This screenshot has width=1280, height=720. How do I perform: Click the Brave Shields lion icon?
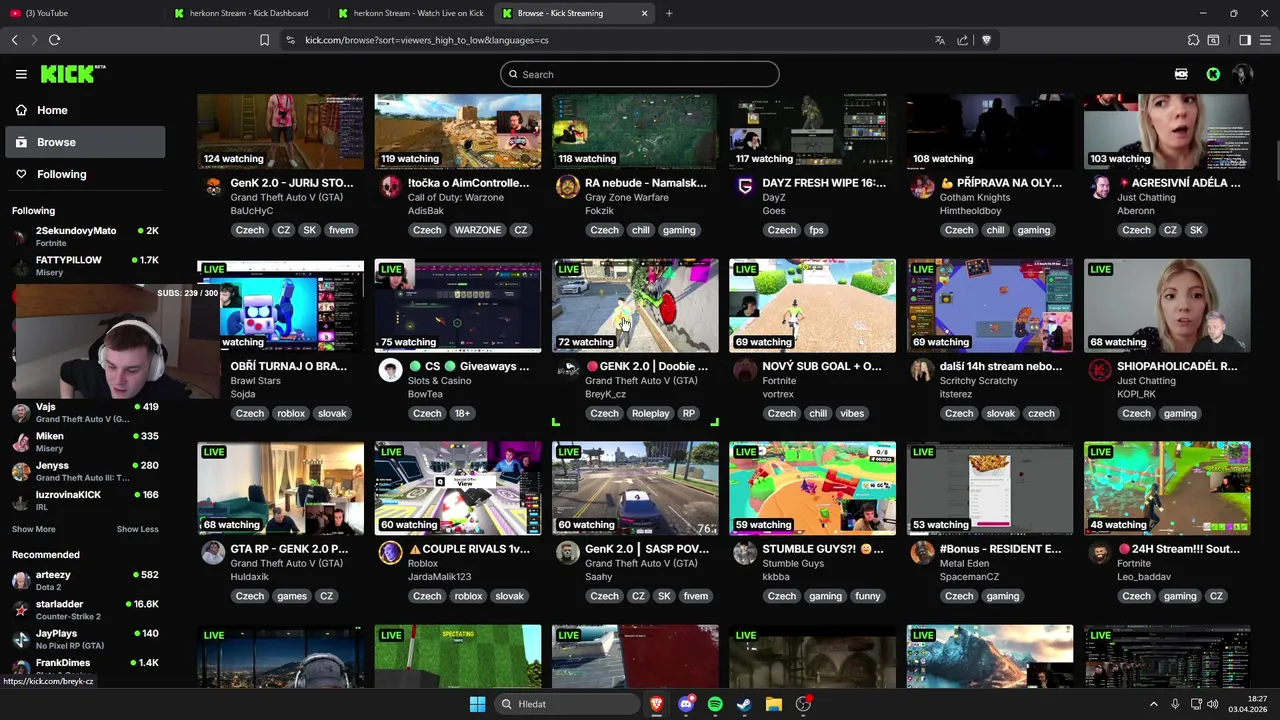click(x=986, y=40)
